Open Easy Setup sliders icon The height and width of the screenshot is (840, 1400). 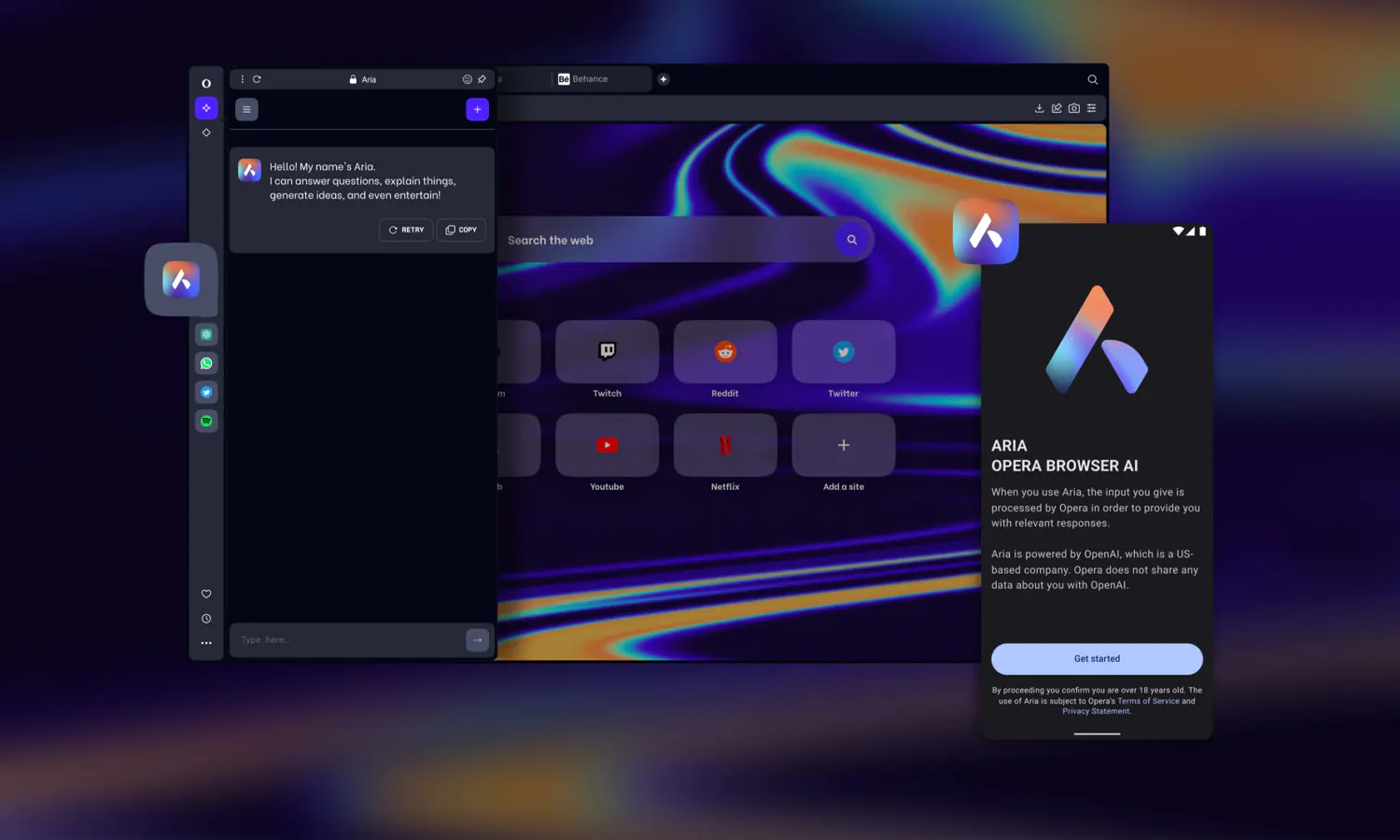click(x=1091, y=108)
